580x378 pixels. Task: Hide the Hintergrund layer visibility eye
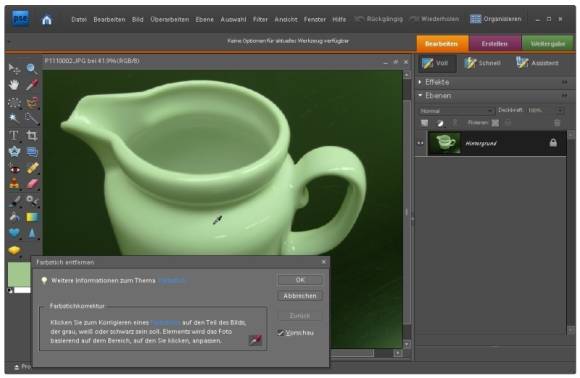[x=421, y=143]
